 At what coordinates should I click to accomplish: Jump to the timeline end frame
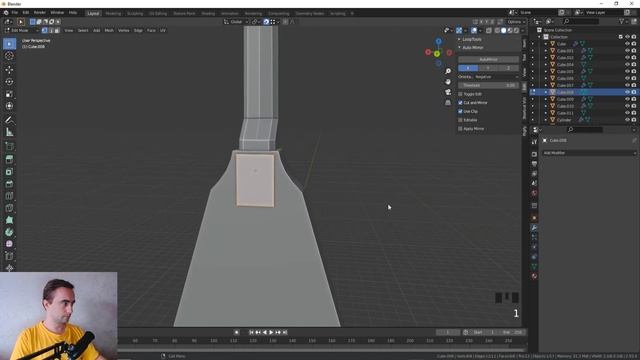tap(285, 332)
